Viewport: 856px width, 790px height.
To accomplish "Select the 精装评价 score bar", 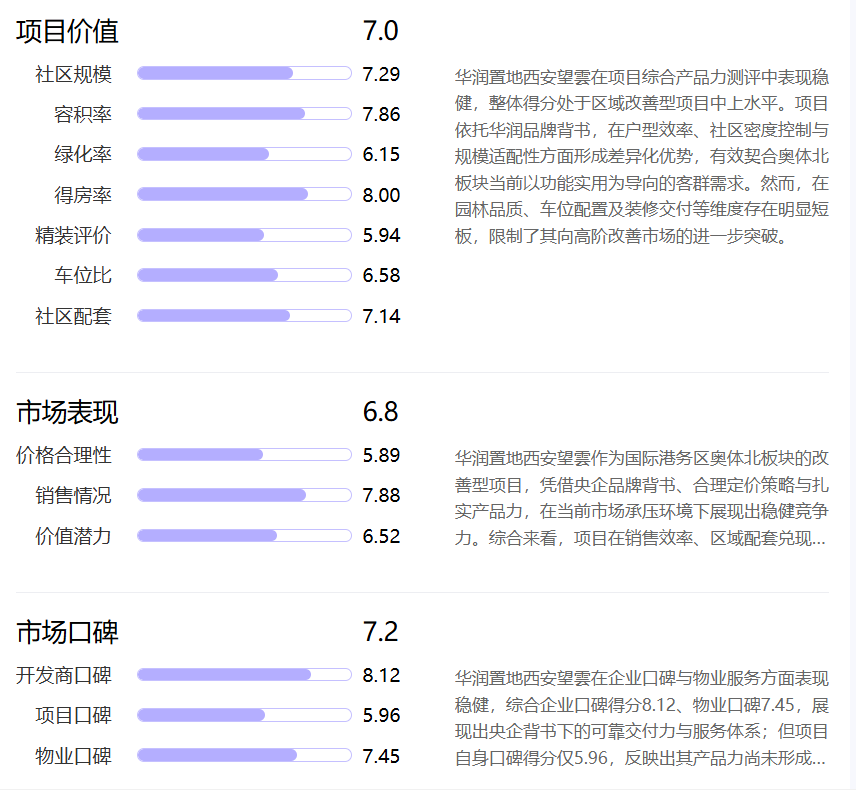I will click(x=244, y=235).
